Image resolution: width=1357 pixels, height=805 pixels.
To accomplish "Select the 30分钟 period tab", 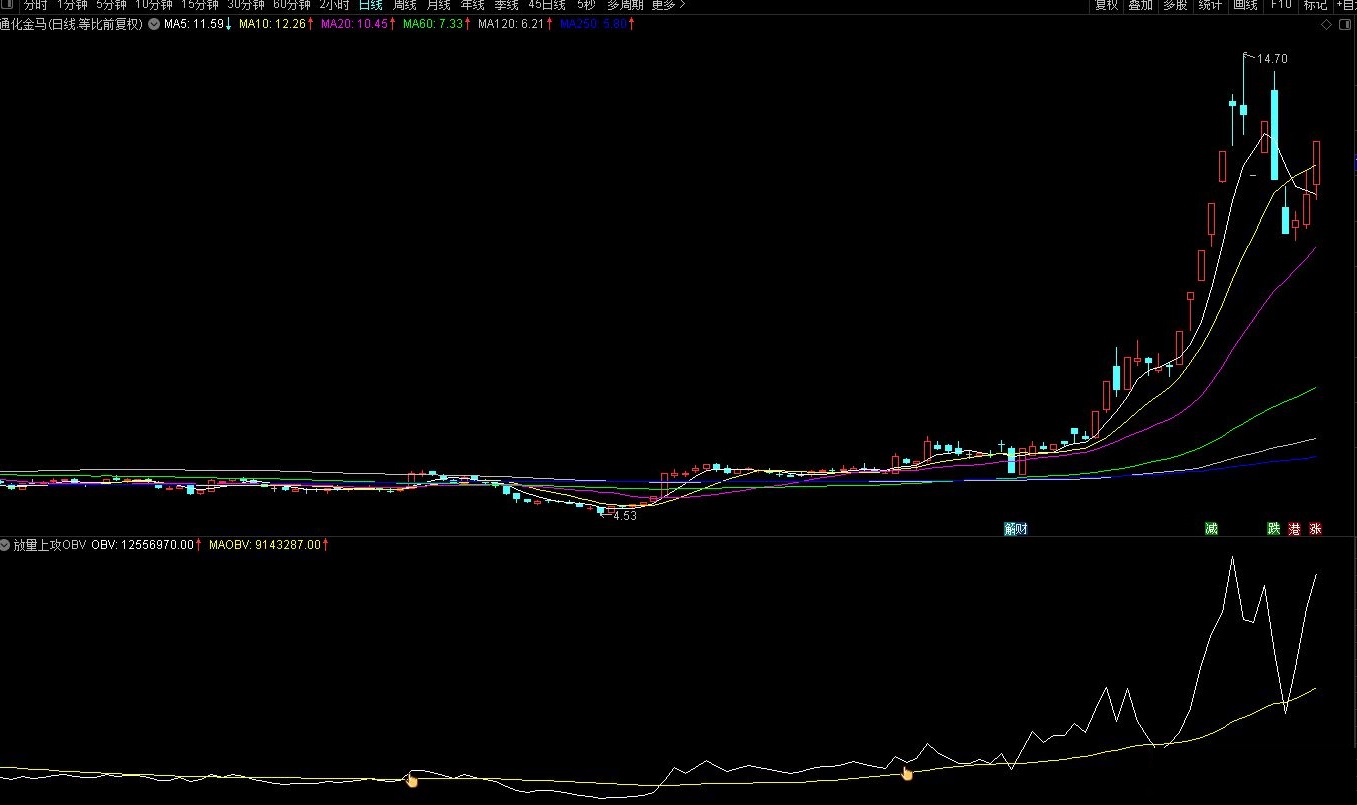I will coord(246,5).
